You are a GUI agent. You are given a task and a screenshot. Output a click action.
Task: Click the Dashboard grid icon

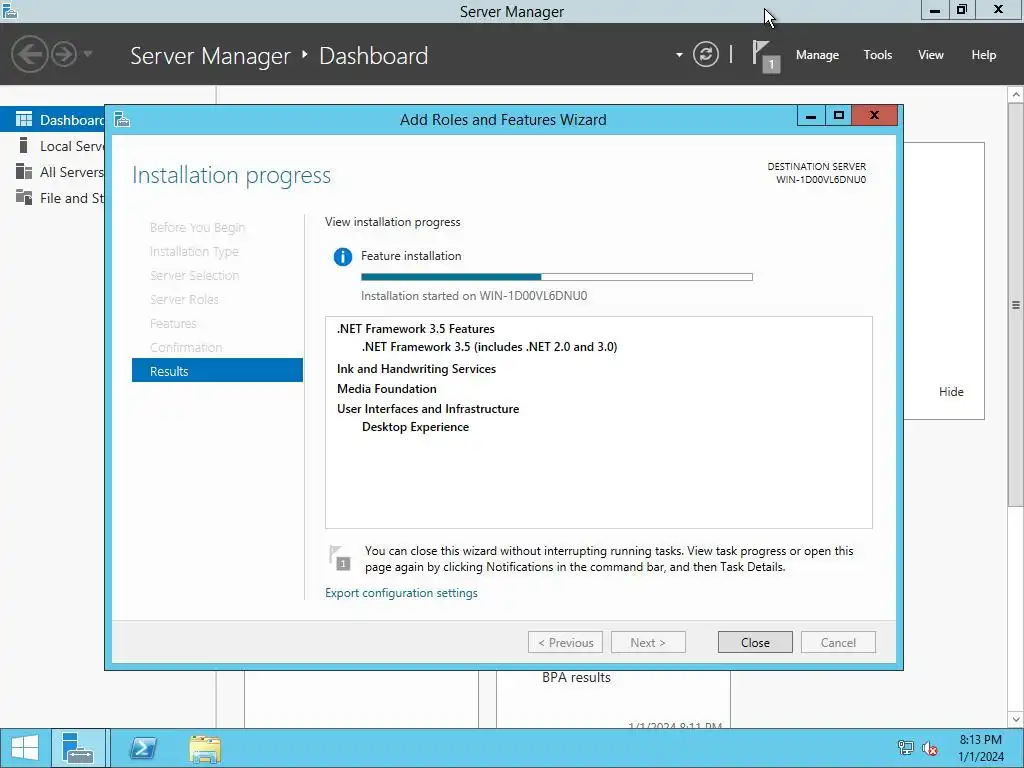pyautogui.click(x=24, y=119)
